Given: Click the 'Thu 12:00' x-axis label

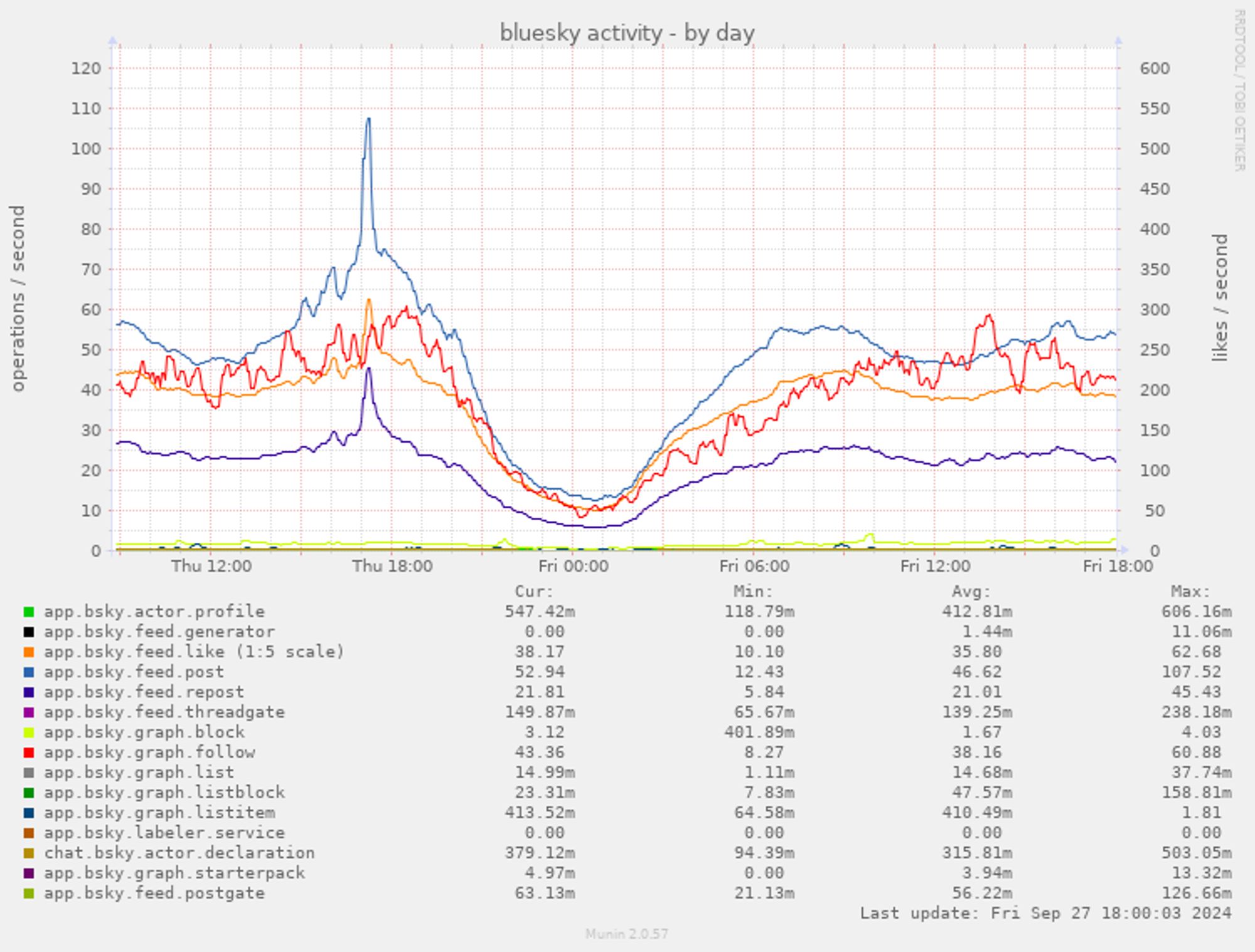Looking at the screenshot, I should click(211, 566).
